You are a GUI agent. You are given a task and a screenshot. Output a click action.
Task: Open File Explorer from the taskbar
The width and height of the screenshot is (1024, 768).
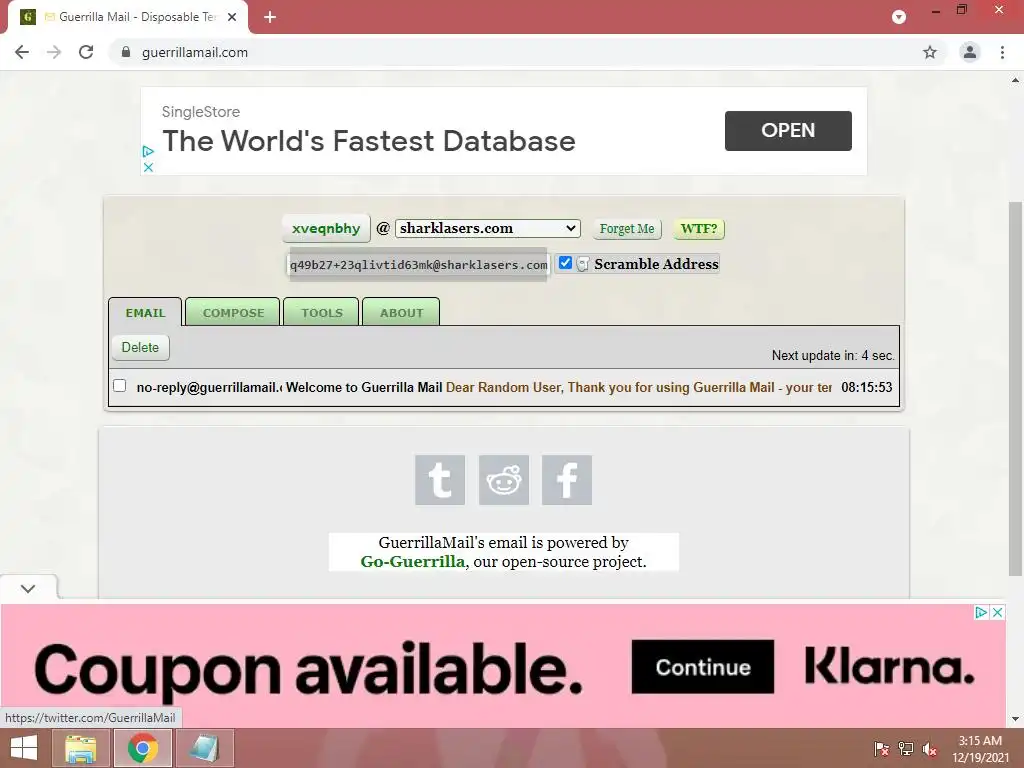[x=81, y=748]
